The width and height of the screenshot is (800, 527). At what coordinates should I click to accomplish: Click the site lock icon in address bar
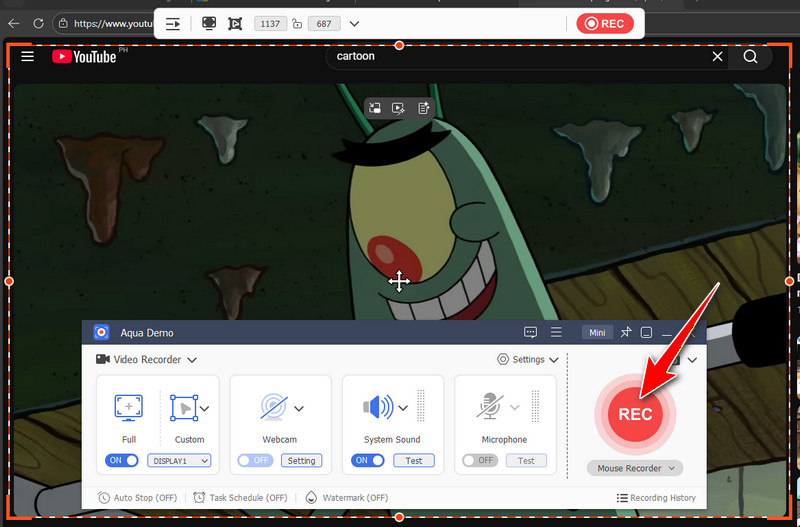coord(63,23)
